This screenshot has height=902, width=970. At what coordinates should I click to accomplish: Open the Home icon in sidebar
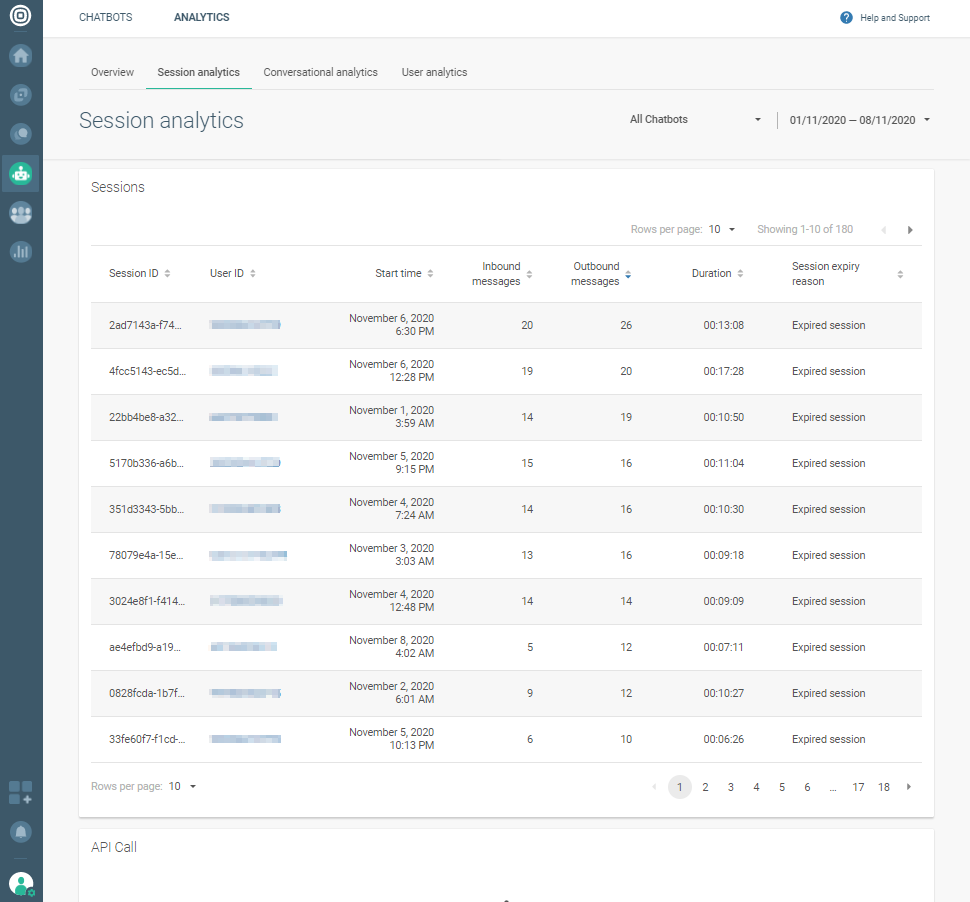[x=21, y=55]
